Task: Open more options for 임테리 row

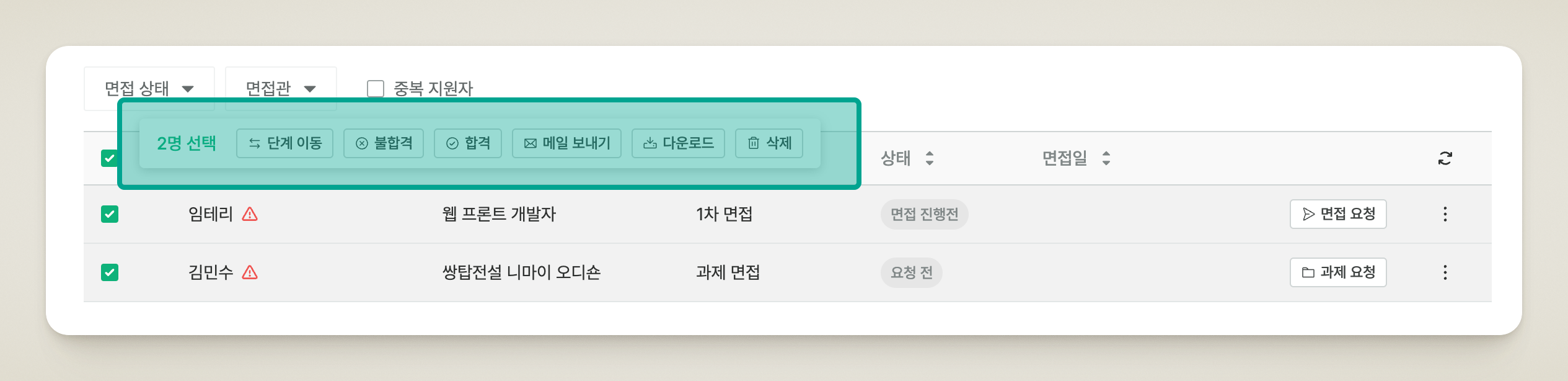Action: tap(1445, 214)
